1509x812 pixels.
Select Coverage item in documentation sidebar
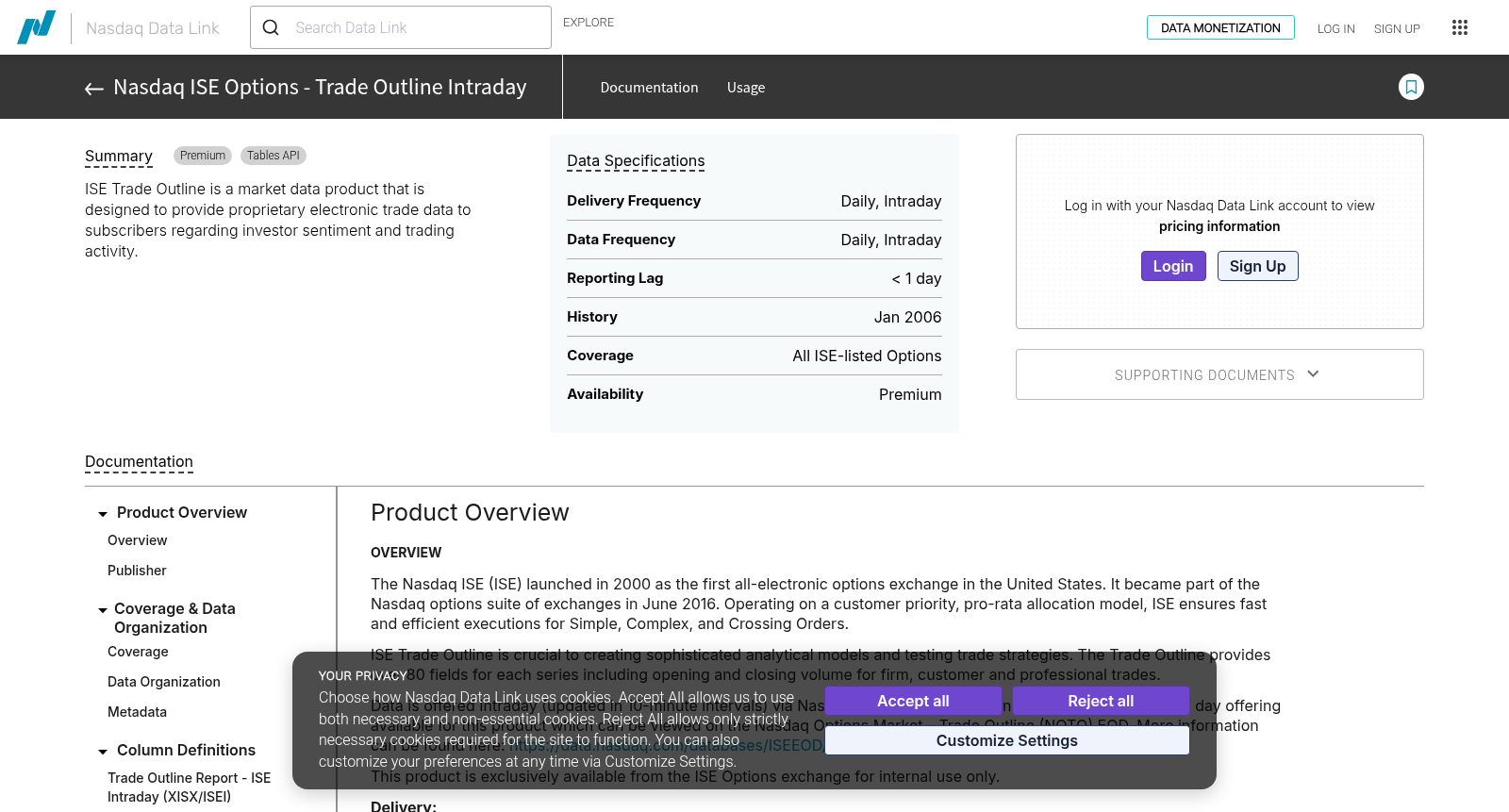(x=138, y=652)
